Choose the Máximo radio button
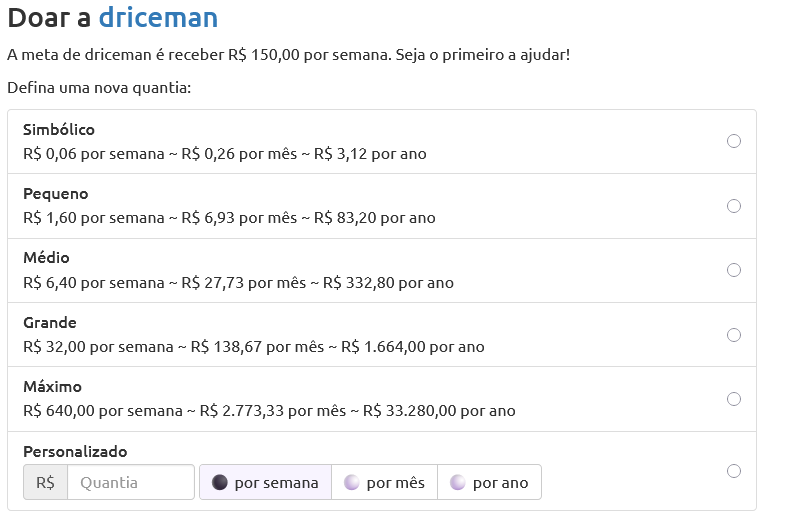The width and height of the screenshot is (789, 524). pyautogui.click(x=734, y=399)
